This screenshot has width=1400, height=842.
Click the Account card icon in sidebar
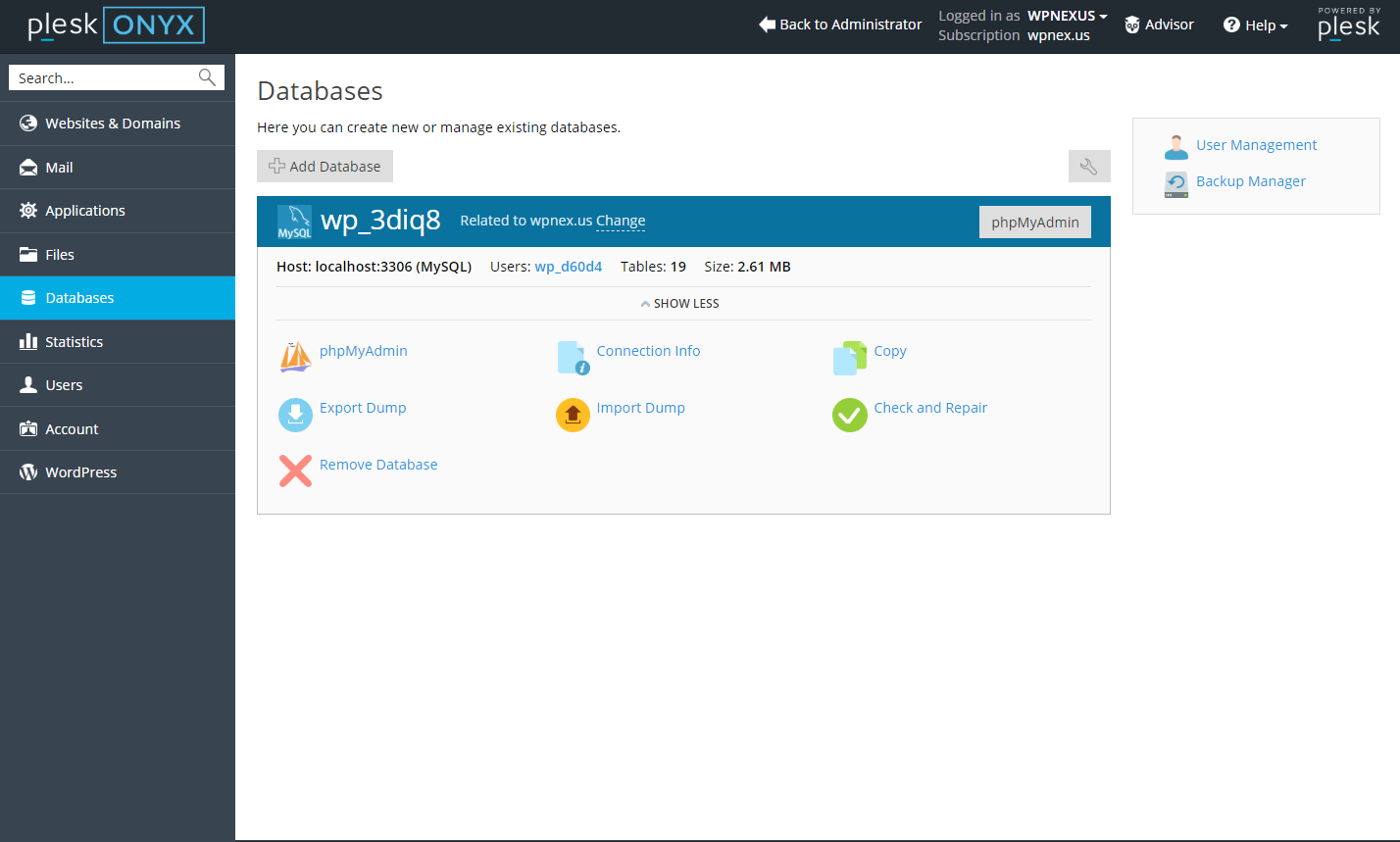tap(28, 428)
